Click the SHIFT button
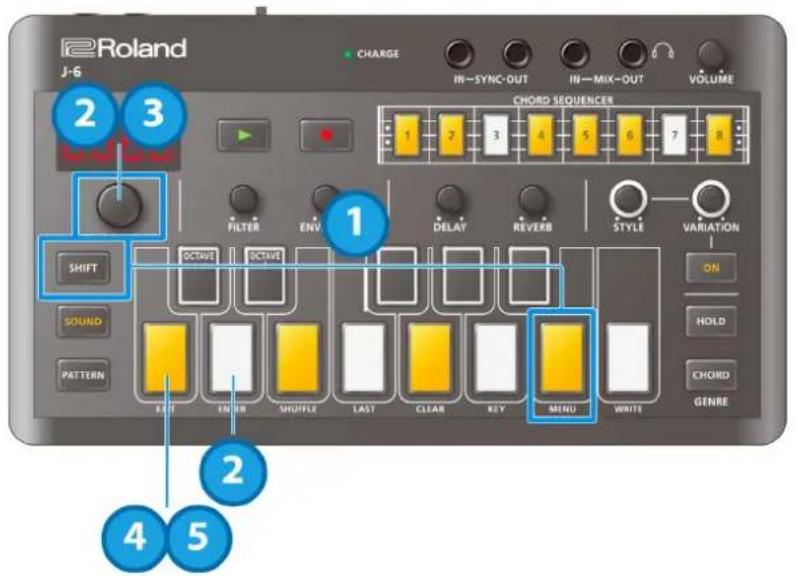 [x=83, y=268]
